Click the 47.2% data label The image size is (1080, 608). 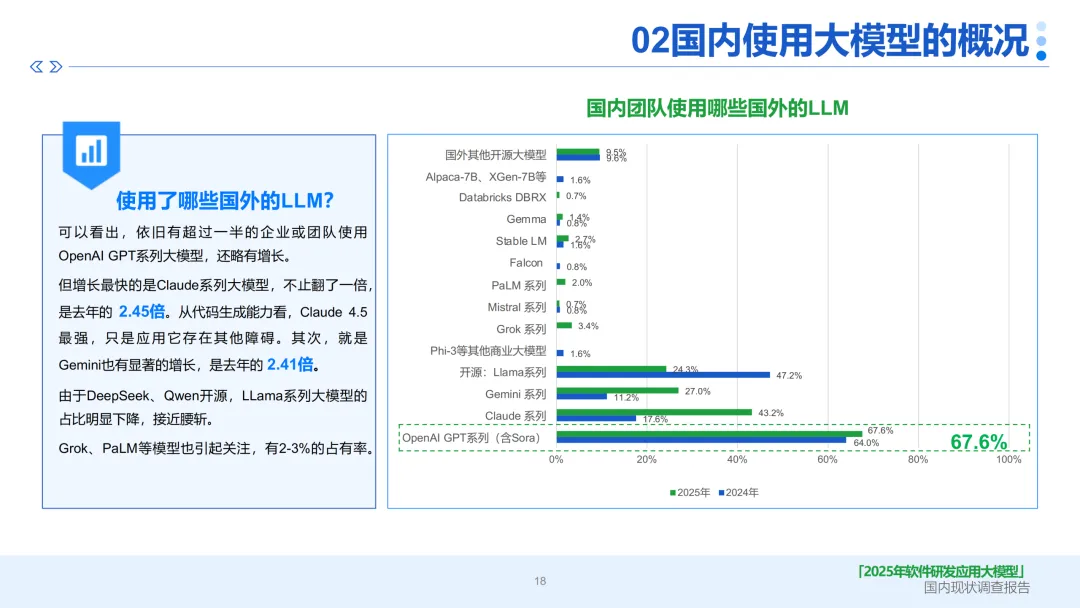789,375
